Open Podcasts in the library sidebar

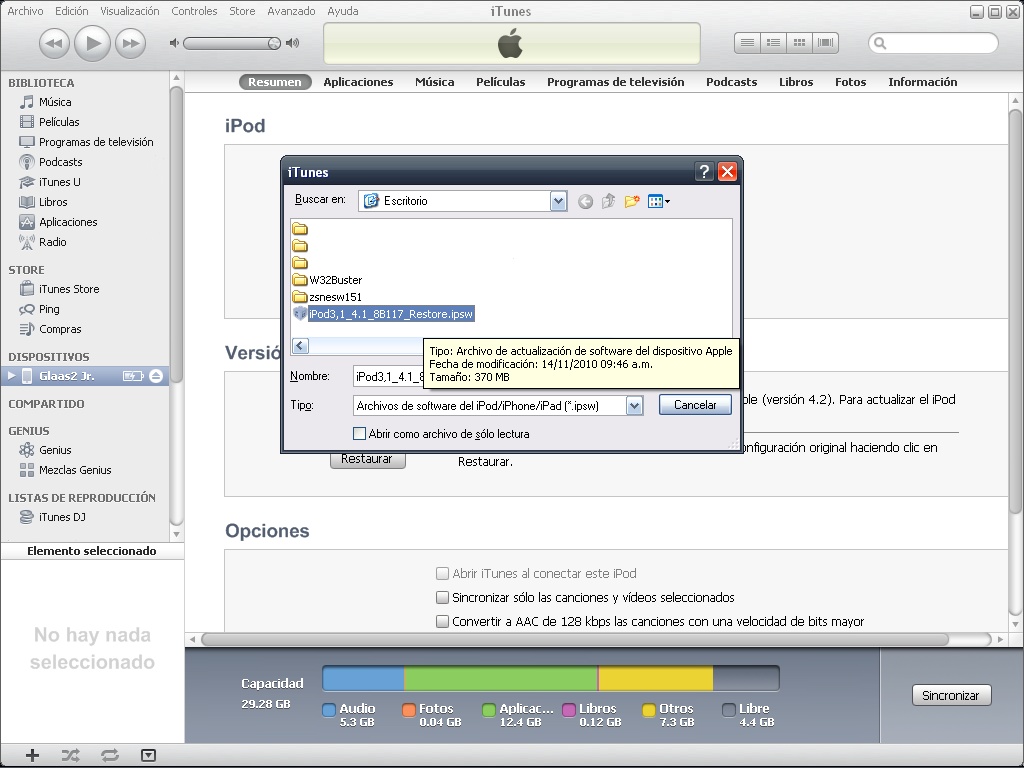coord(60,162)
